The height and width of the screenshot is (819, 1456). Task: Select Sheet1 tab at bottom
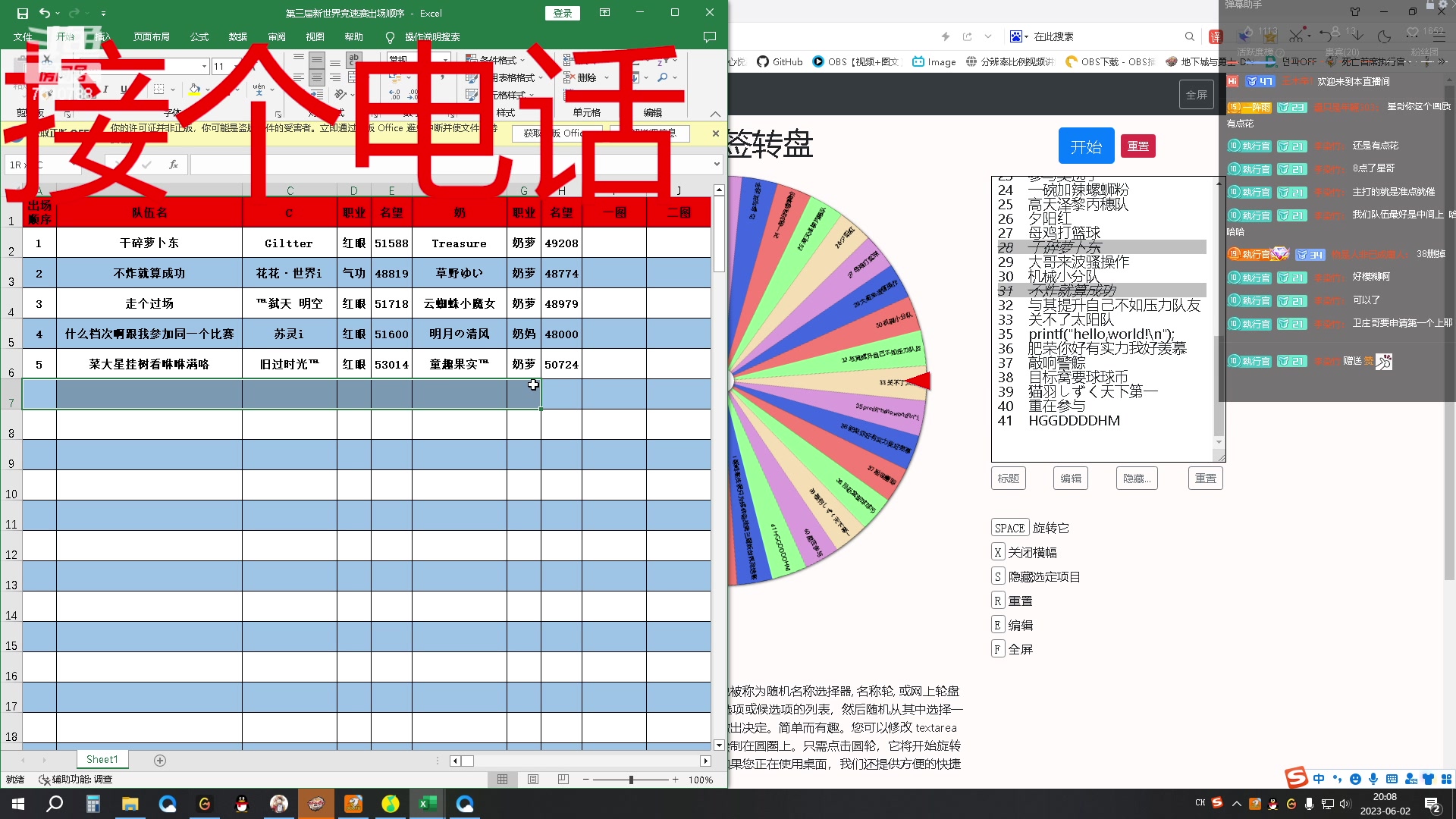pos(100,759)
